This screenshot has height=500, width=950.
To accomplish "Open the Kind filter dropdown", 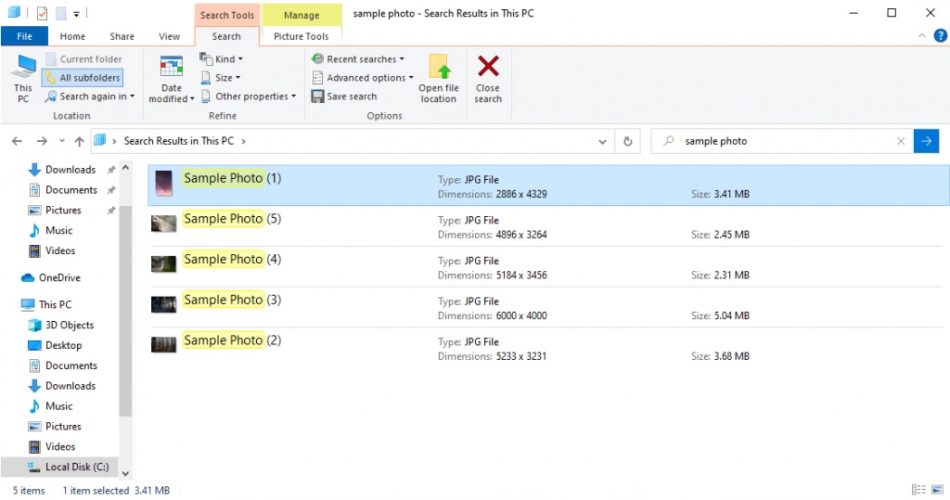I will coord(222,59).
